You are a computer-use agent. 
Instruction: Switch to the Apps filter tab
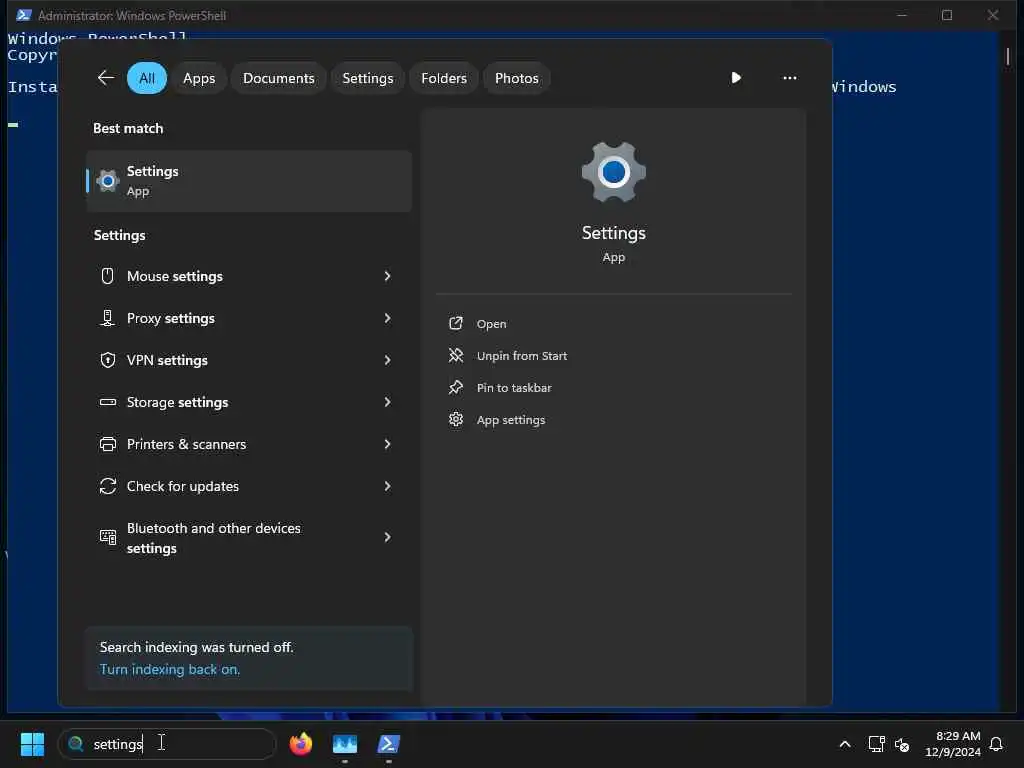tap(199, 78)
